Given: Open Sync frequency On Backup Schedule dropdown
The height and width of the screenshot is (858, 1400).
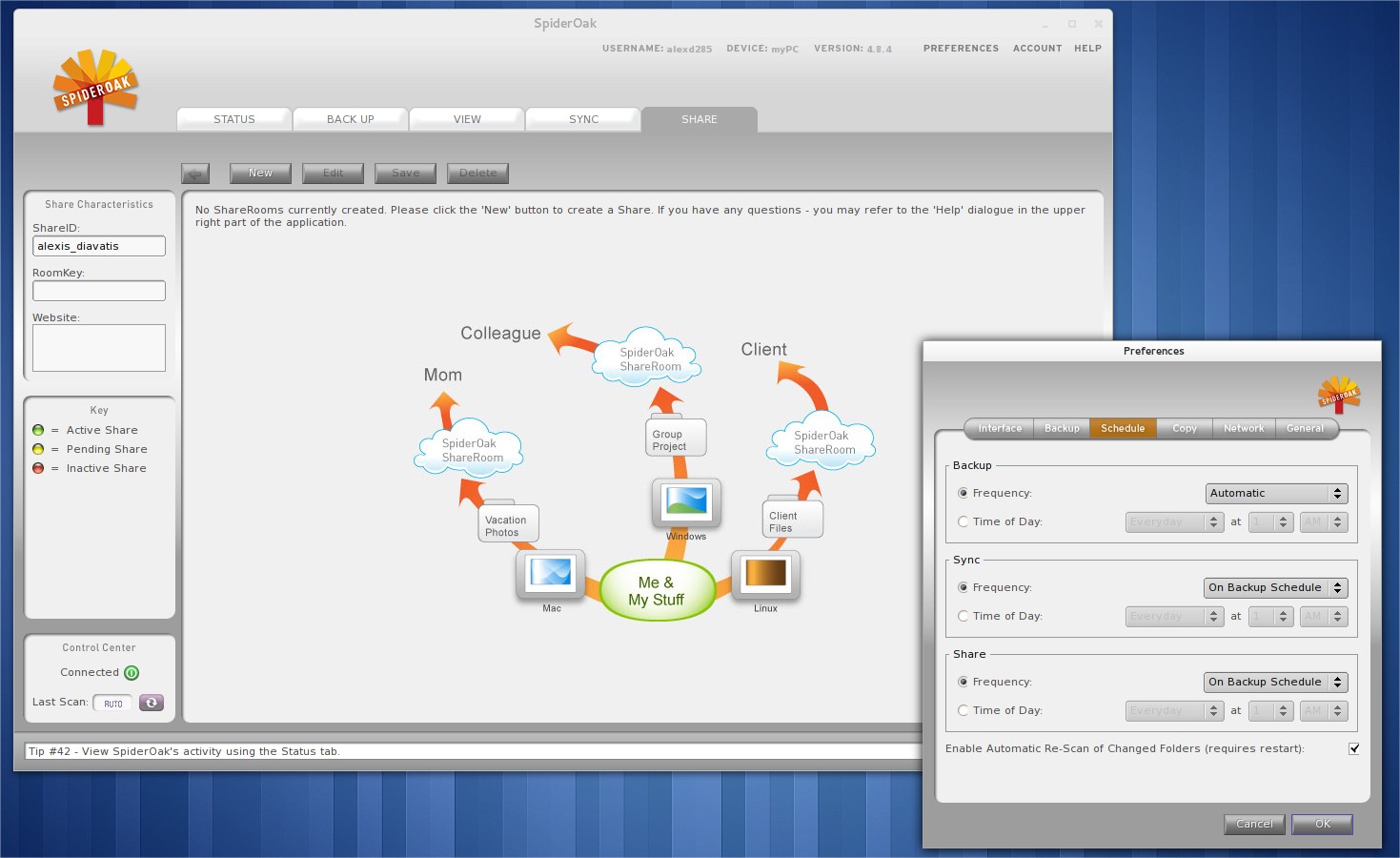Looking at the screenshot, I should coord(1275,587).
